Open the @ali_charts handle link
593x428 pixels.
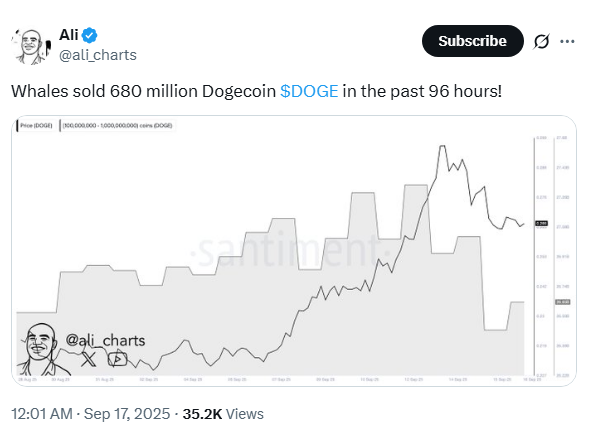pyautogui.click(x=98, y=55)
